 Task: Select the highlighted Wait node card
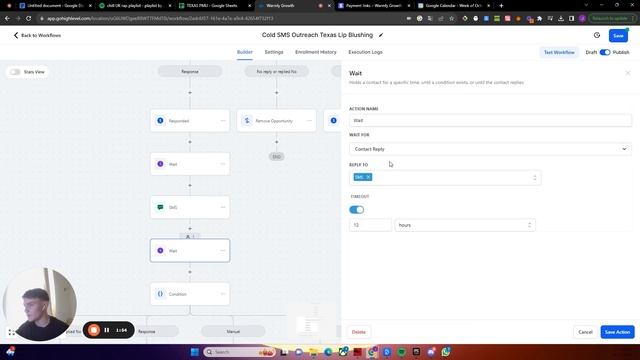tap(190, 251)
